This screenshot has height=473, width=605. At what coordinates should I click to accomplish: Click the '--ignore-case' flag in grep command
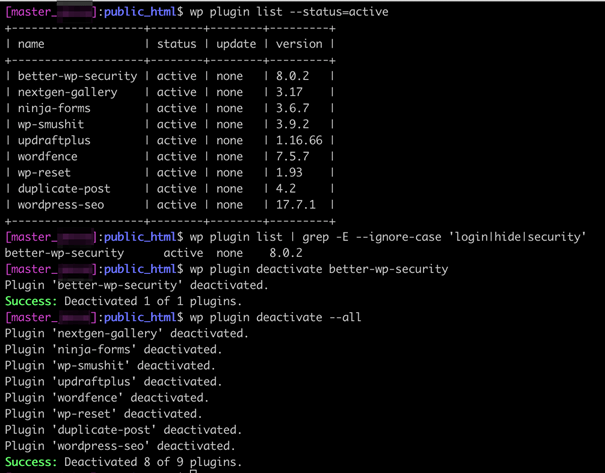click(x=398, y=237)
